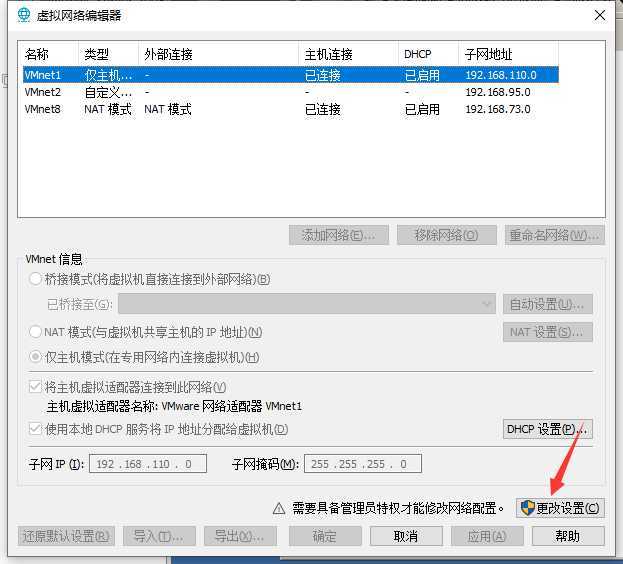Click the 子网地址 column header
The height and width of the screenshot is (564, 623).
509,54
